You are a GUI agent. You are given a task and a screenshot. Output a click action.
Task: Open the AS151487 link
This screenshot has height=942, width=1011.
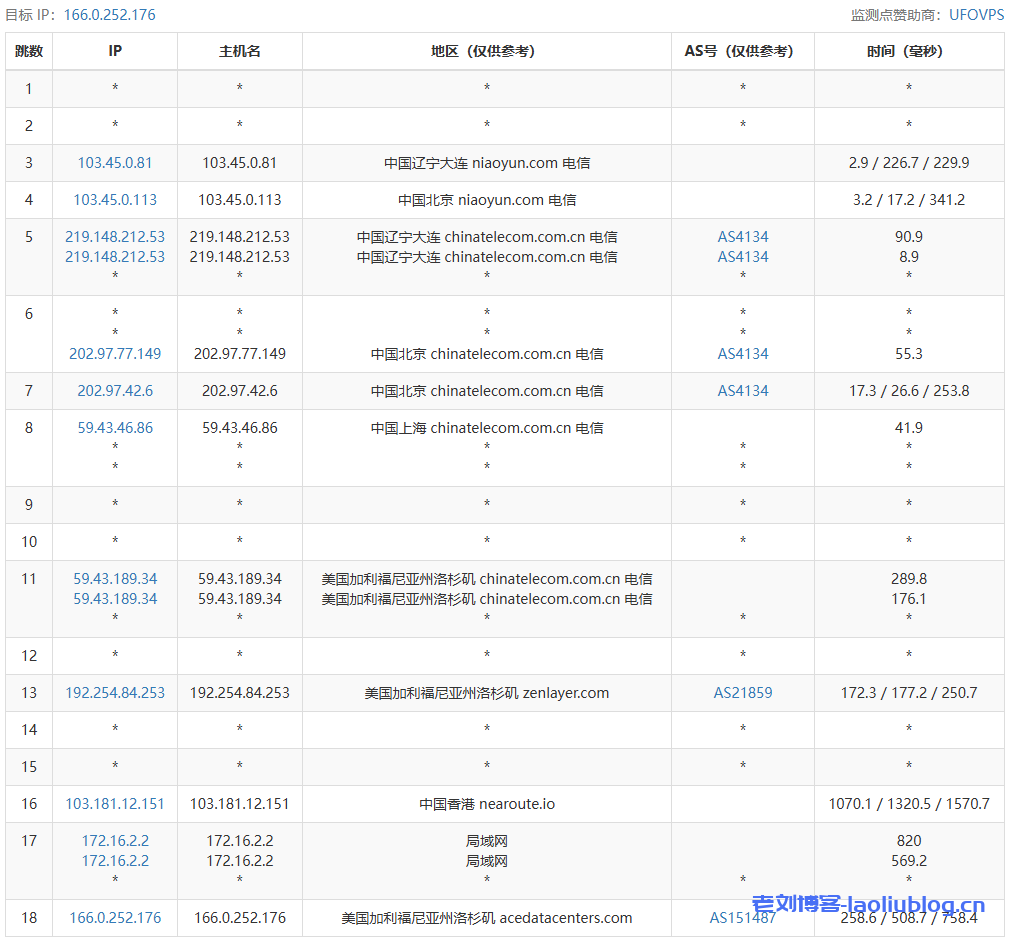pyautogui.click(x=743, y=918)
